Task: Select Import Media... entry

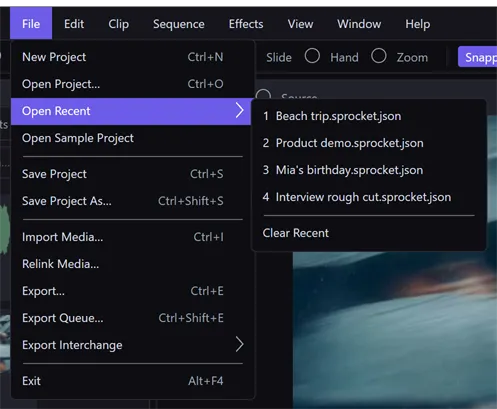Action: tap(131, 237)
